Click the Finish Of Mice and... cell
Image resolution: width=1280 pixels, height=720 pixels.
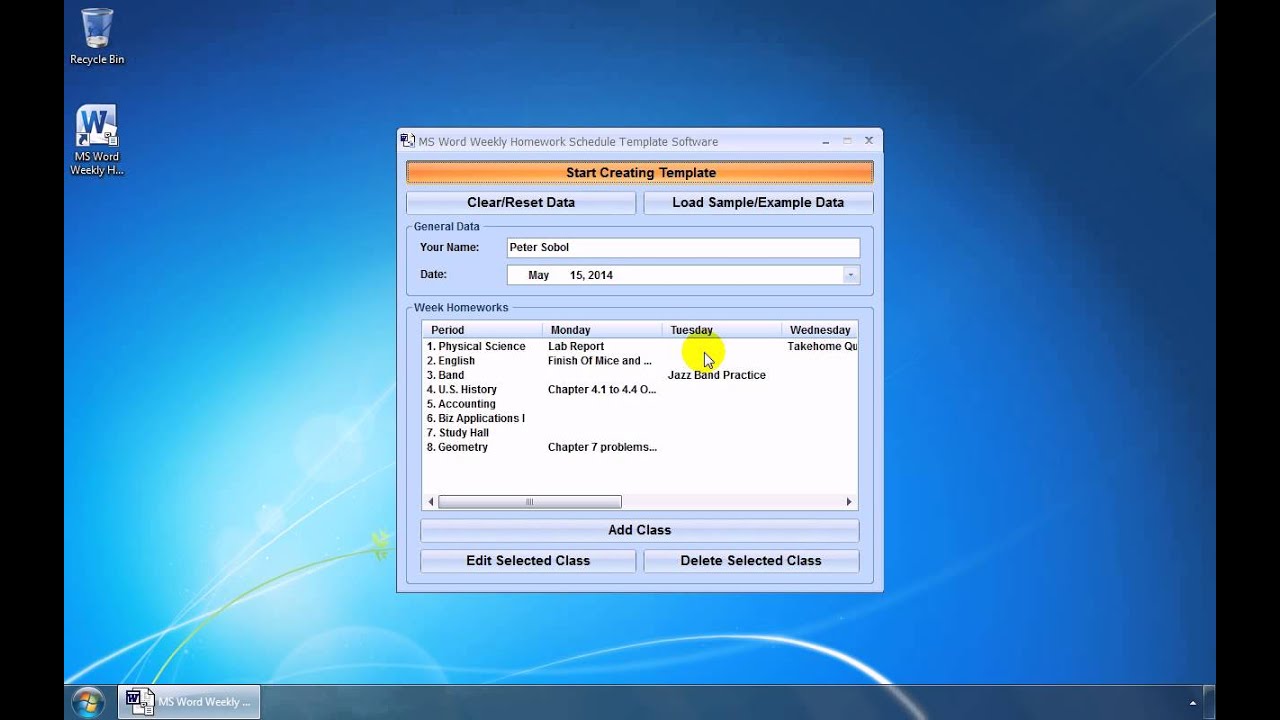pyautogui.click(x=600, y=361)
